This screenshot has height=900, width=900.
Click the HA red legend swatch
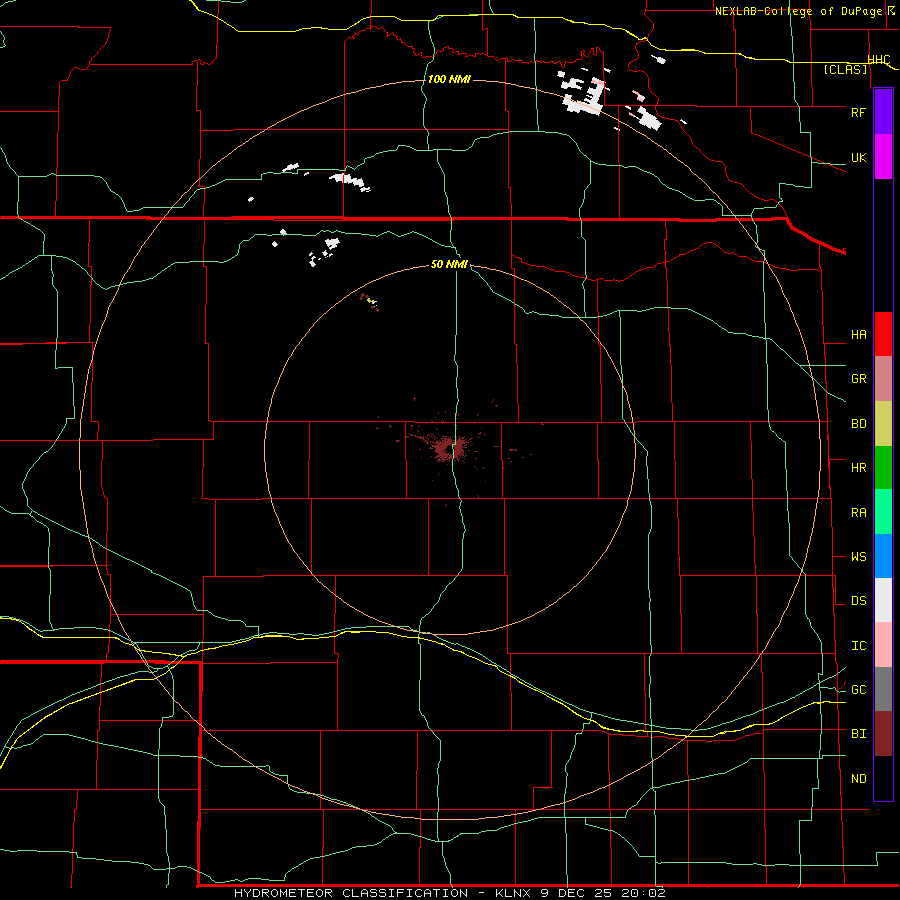(883, 334)
